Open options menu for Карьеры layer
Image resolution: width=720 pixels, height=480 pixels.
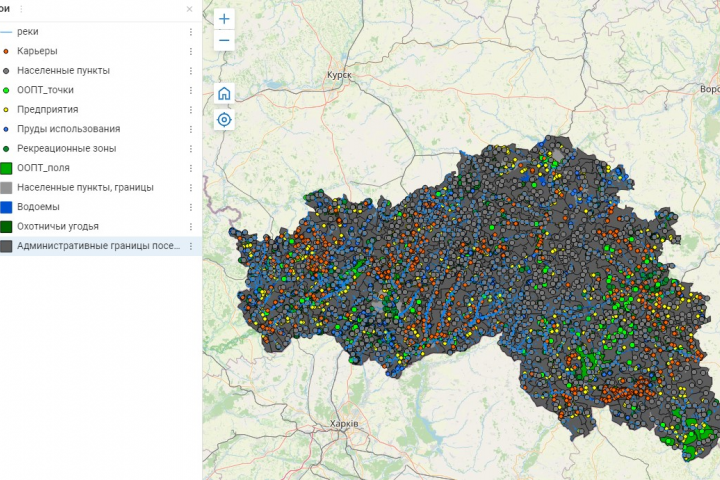coord(190,51)
